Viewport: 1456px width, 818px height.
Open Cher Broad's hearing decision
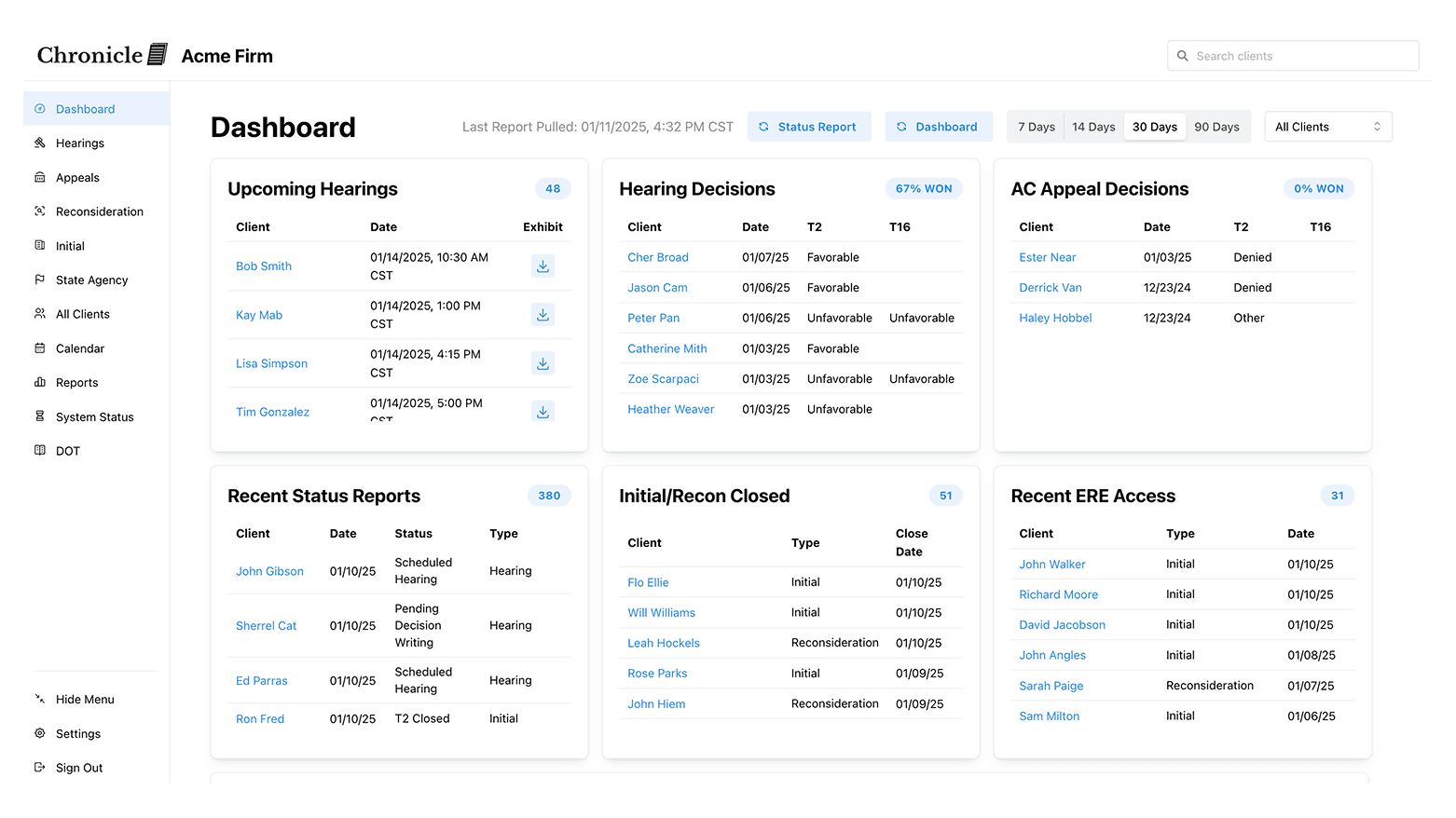point(657,257)
